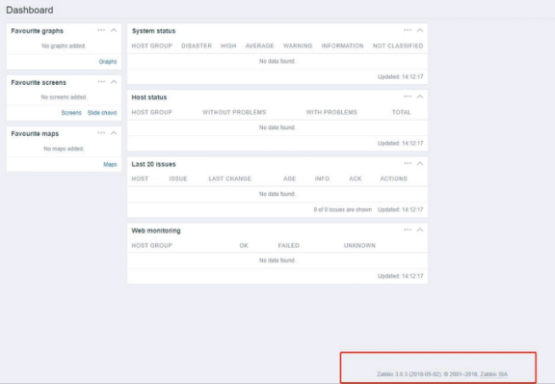Click the WITHOUT PROBLEMS column header
This screenshot has width=555, height=385.
click(234, 112)
